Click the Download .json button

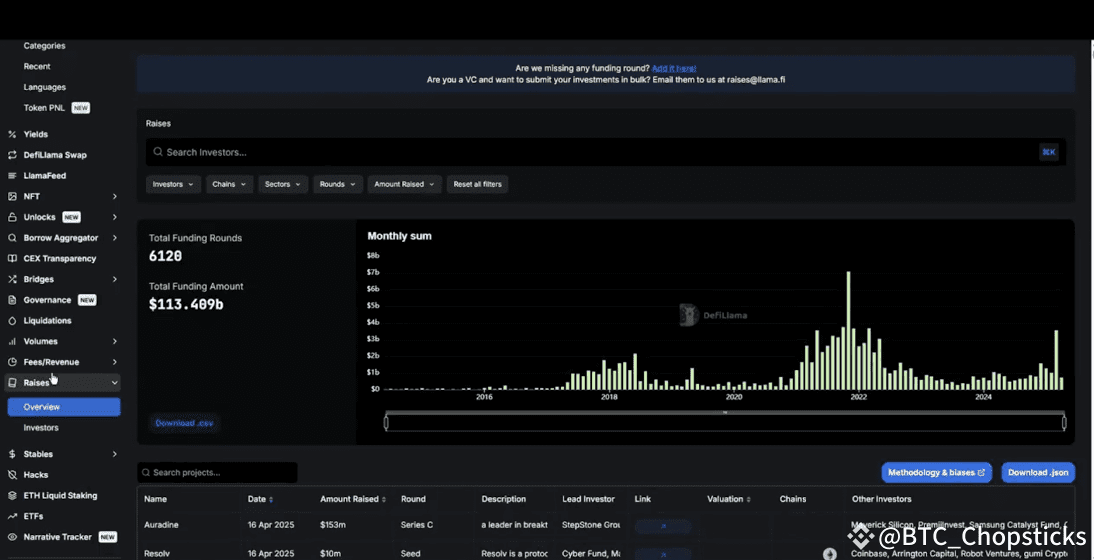point(1037,472)
